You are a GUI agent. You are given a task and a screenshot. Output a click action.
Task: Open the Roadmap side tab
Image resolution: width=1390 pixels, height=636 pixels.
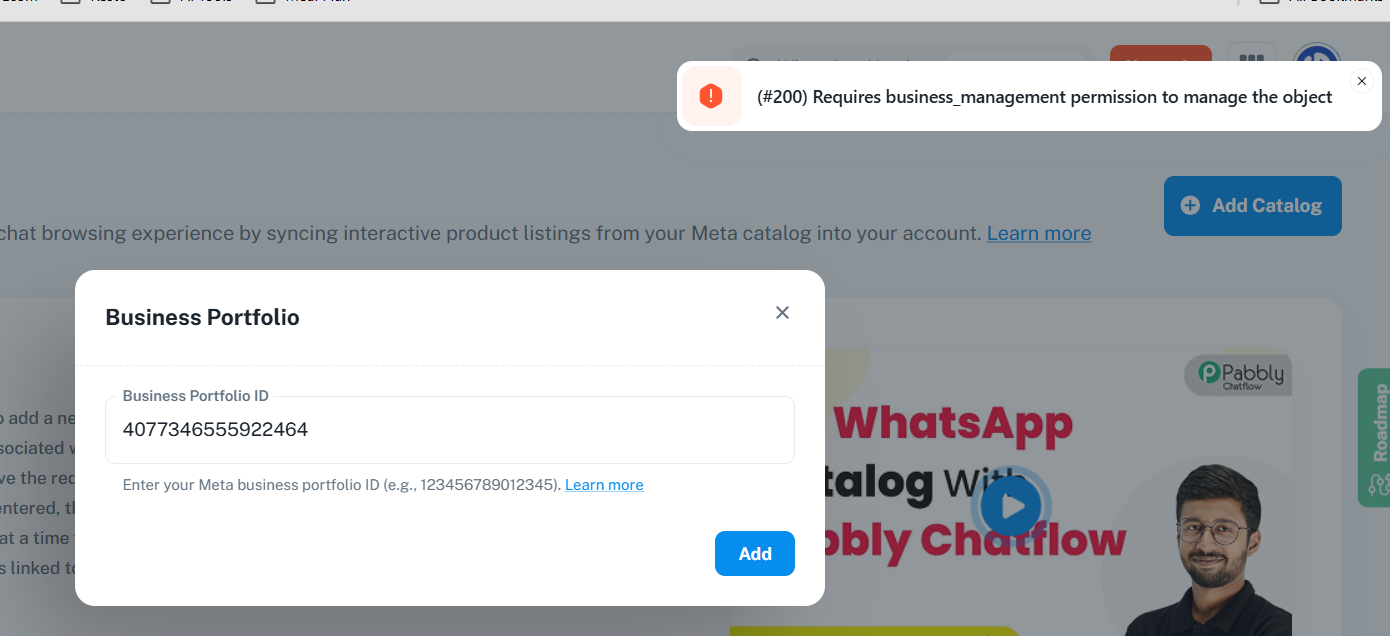tap(1374, 438)
